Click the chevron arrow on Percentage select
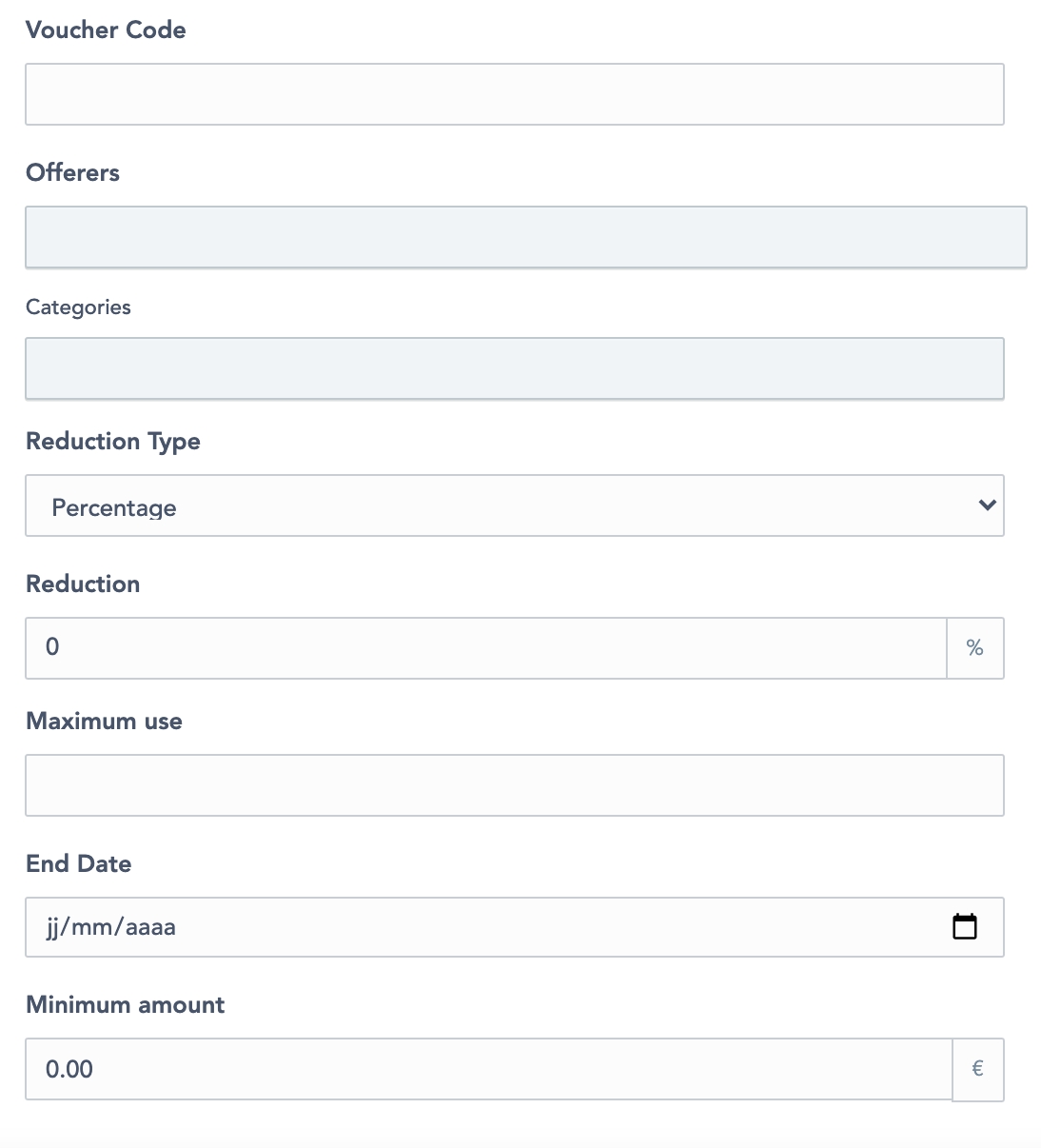Screen dimensions: 1041x1148 987,505
